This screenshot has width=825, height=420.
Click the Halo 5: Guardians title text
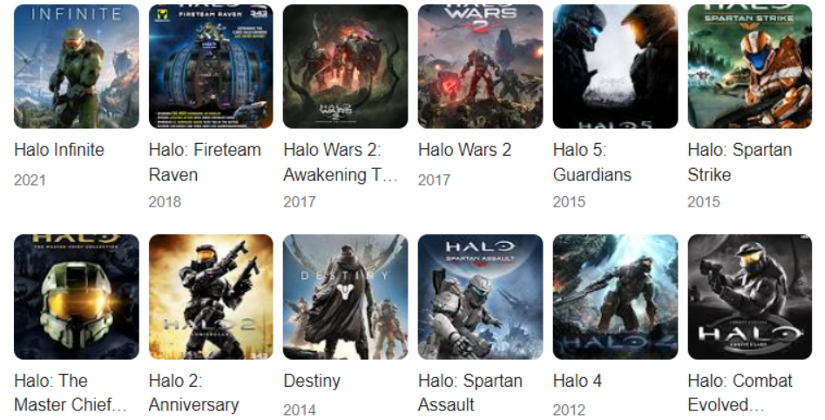[x=592, y=162]
